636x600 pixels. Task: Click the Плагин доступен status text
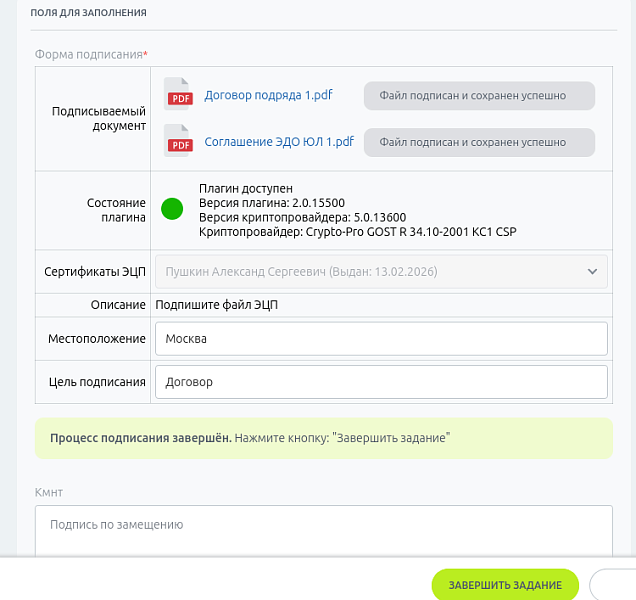[246, 188]
